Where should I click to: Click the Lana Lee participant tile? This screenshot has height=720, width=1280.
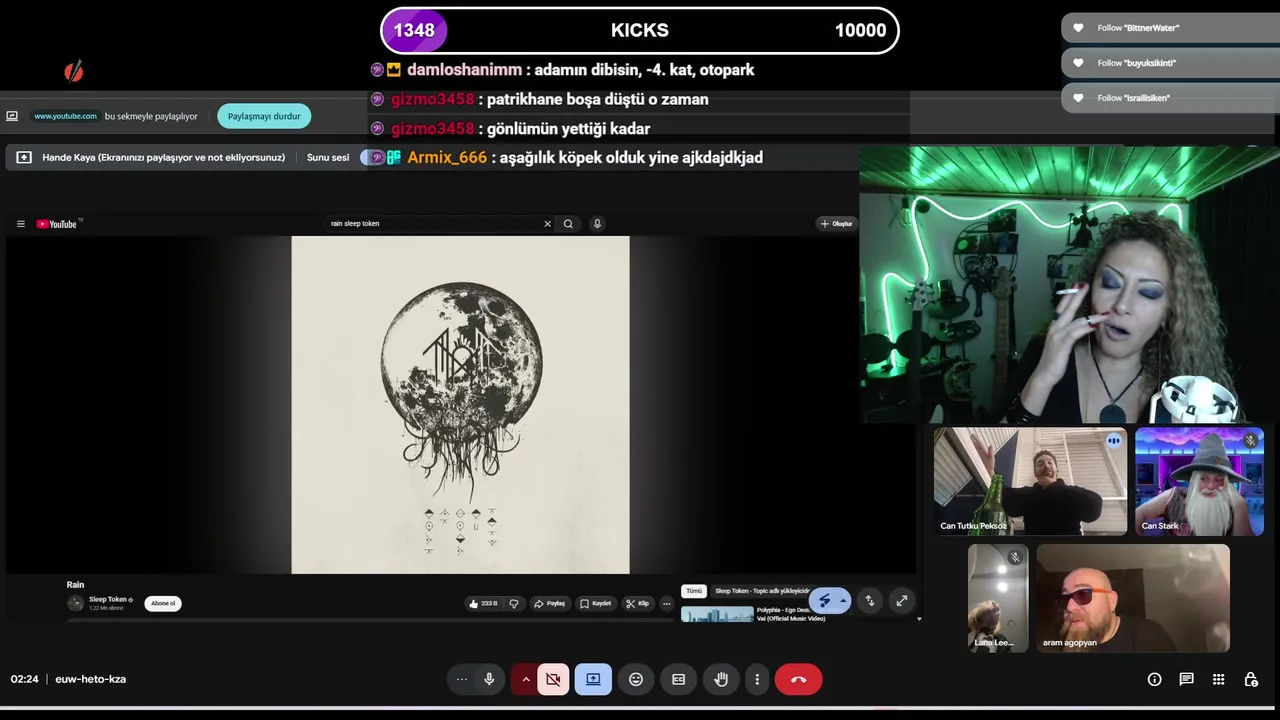998,598
